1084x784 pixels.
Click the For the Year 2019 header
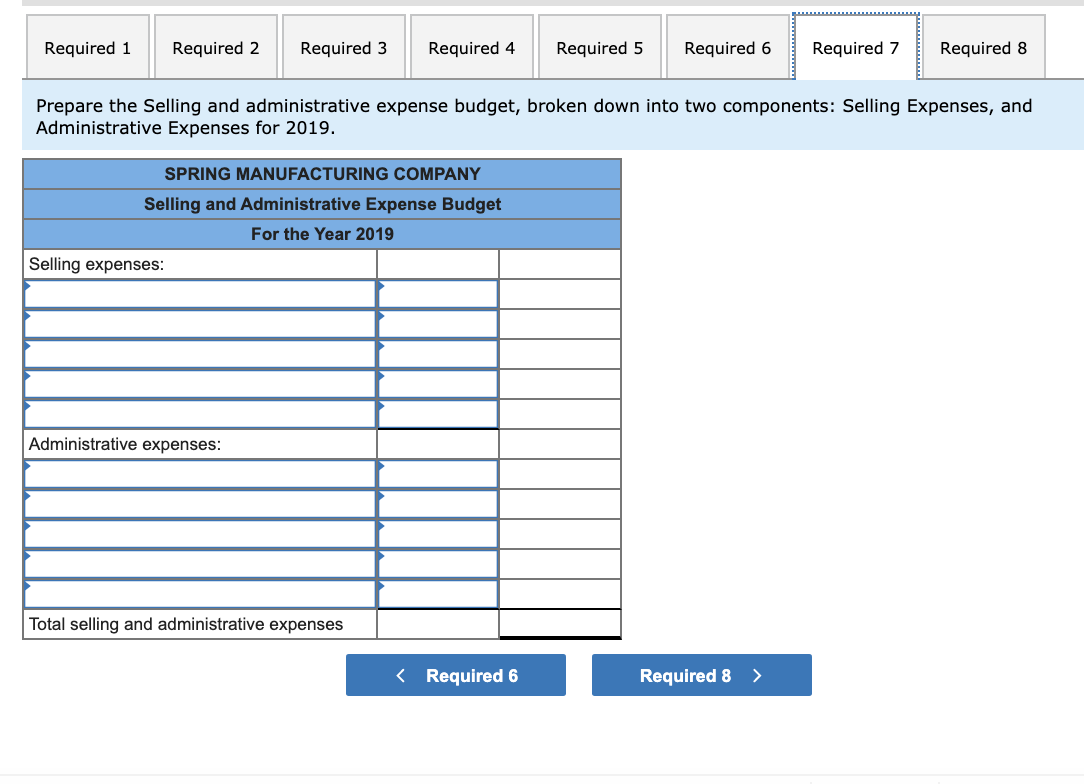[322, 234]
